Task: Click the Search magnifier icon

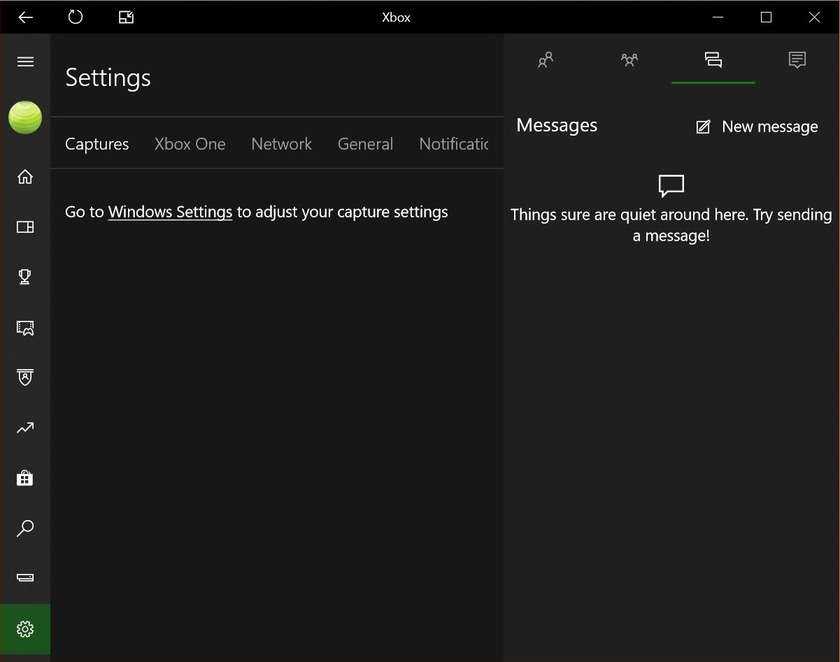Action: (x=25, y=528)
